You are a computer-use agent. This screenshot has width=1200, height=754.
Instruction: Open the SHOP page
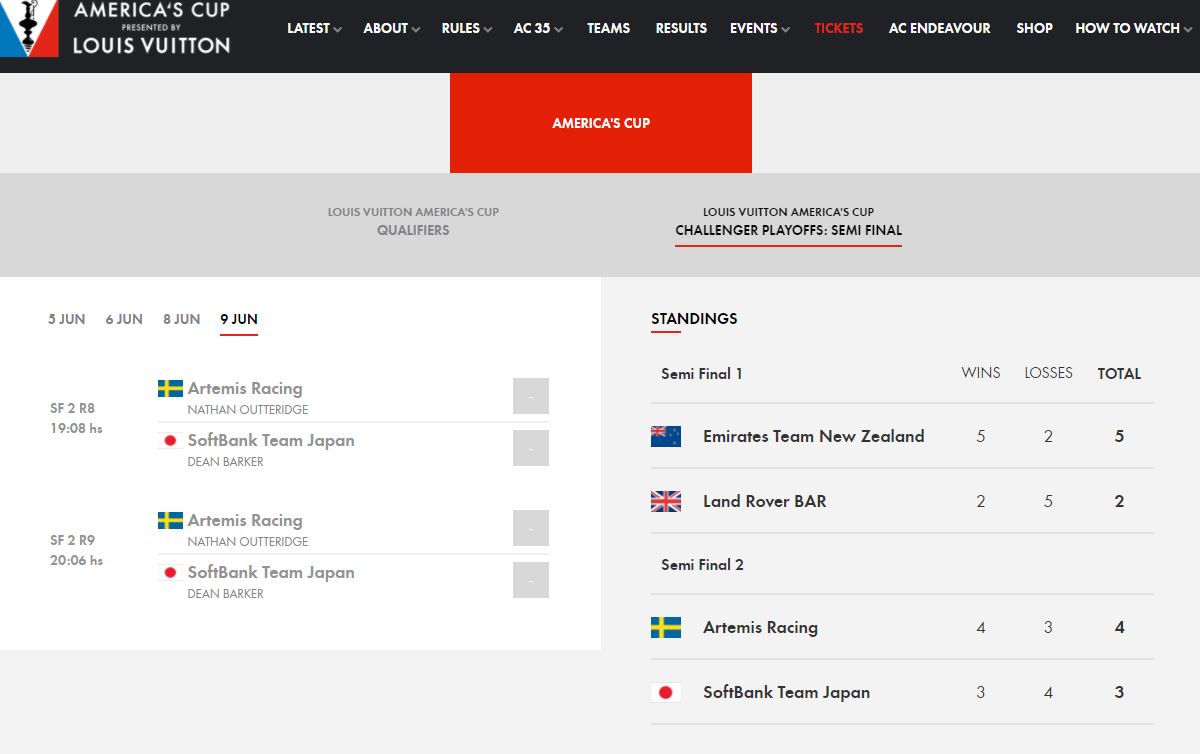click(x=1034, y=28)
